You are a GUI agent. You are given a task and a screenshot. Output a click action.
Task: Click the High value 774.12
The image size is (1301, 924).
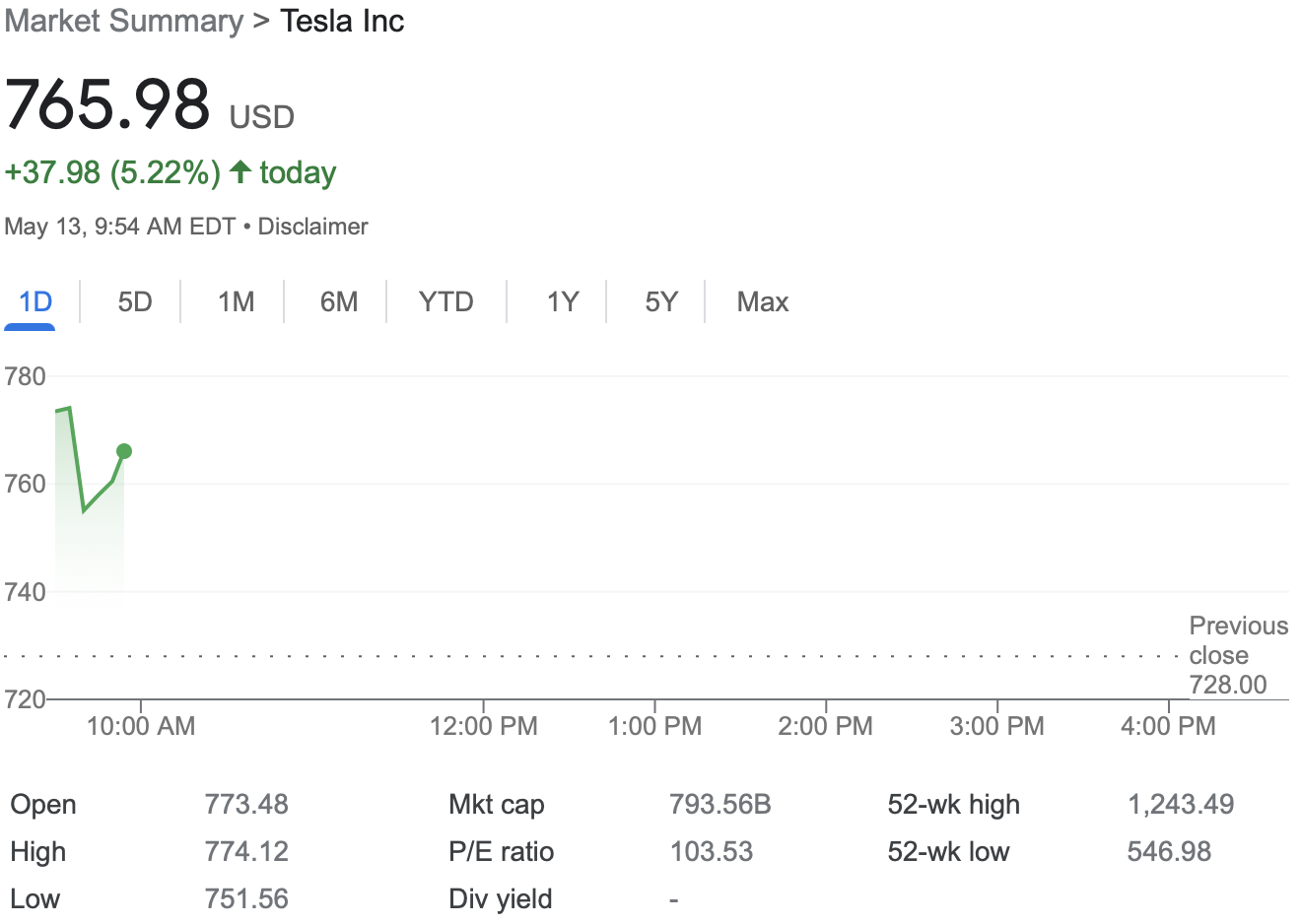point(246,851)
